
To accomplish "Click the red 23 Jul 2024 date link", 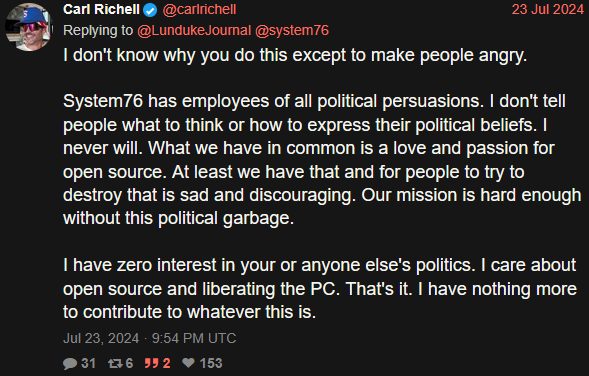I will click(x=547, y=9).
